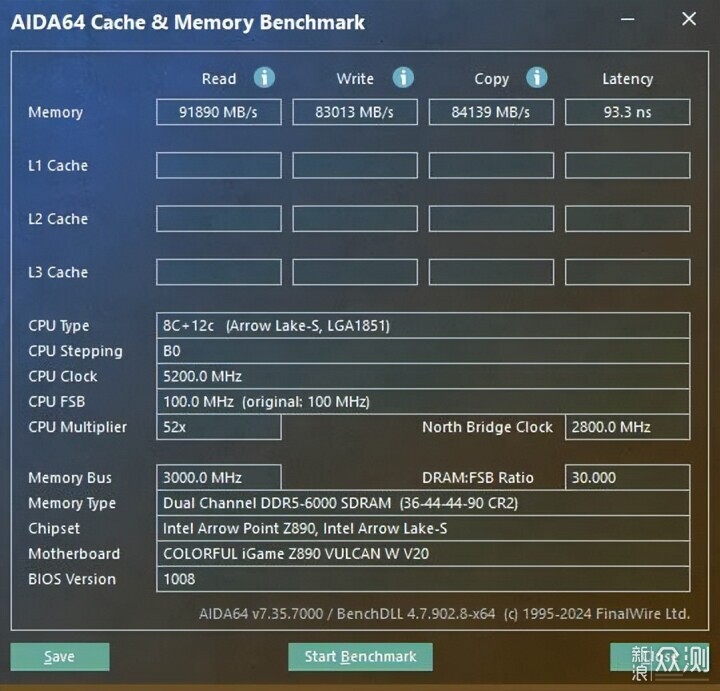The image size is (720, 691).
Task: Click the Read info icon
Action: [264, 78]
